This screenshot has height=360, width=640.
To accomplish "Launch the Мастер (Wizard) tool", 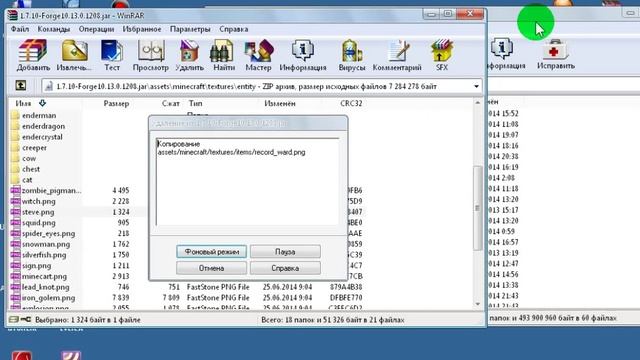I will click(x=258, y=55).
